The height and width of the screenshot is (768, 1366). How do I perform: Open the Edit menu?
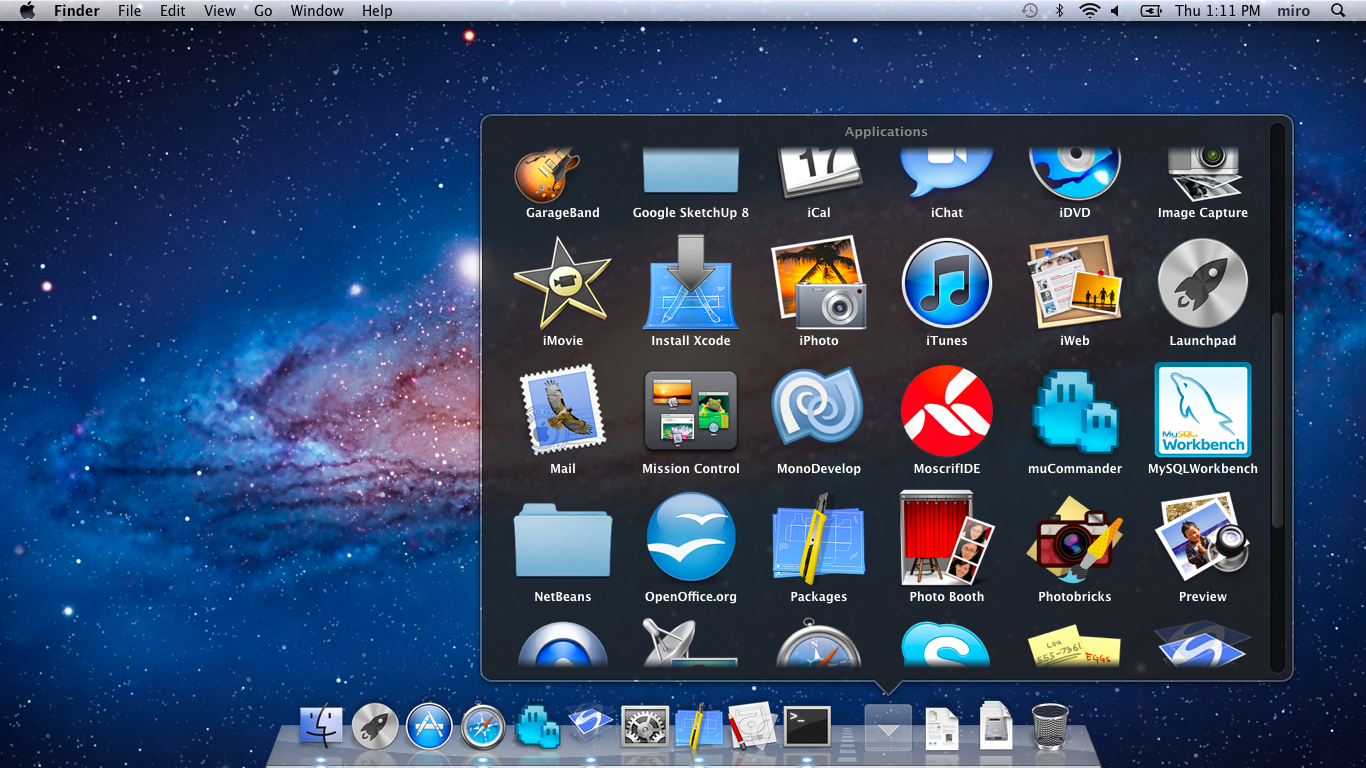(x=173, y=11)
